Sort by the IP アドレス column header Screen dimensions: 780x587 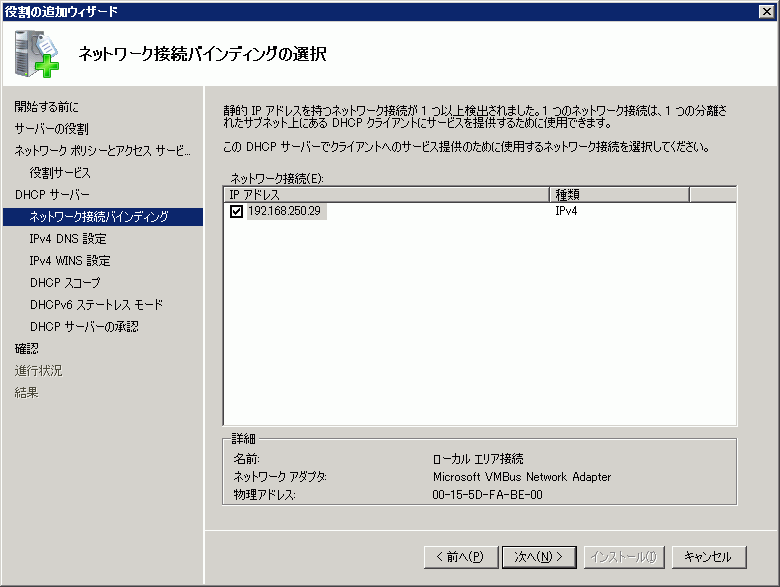pos(387,195)
